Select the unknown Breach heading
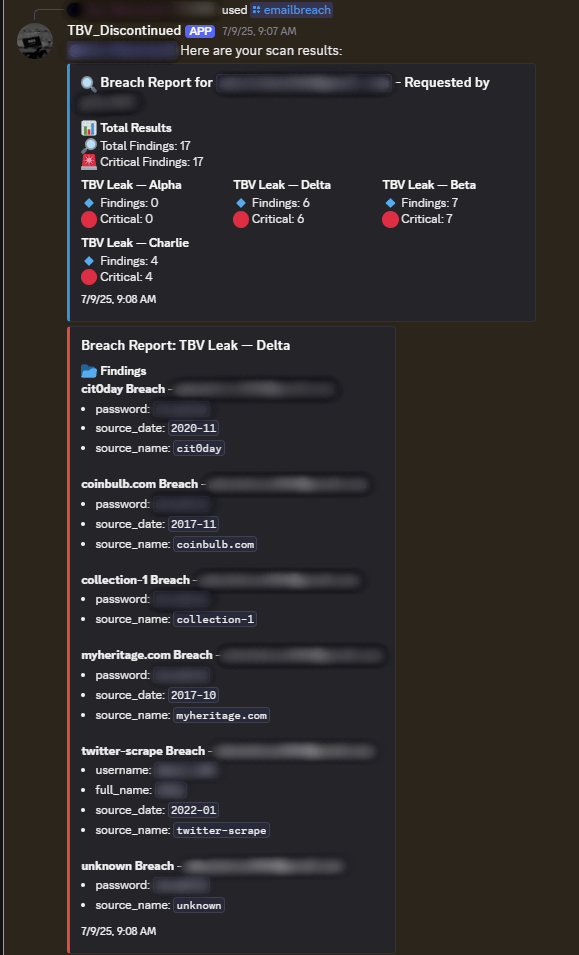The image size is (579, 955). point(128,865)
